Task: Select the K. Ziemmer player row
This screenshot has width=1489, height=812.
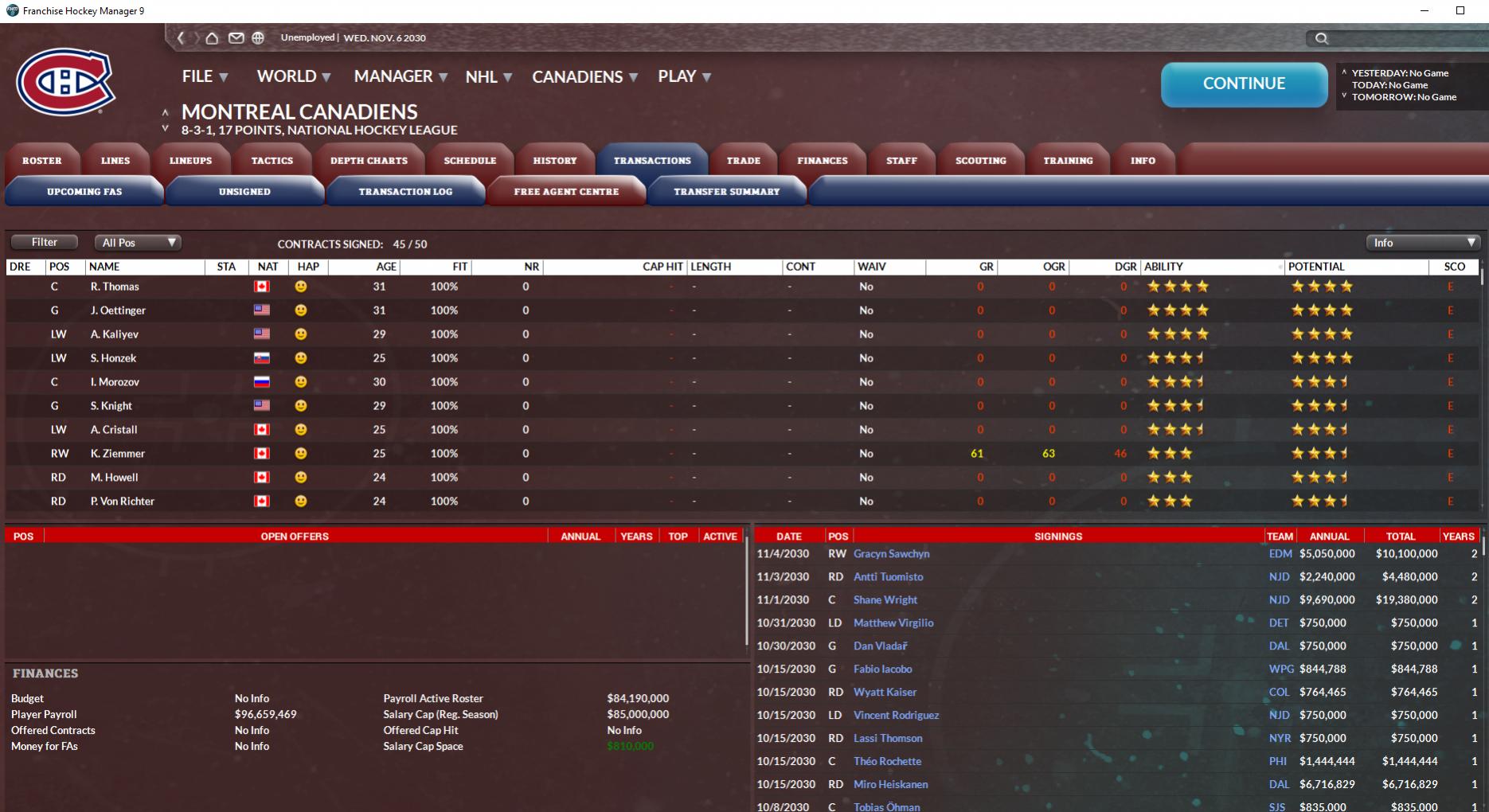Action: (743, 454)
